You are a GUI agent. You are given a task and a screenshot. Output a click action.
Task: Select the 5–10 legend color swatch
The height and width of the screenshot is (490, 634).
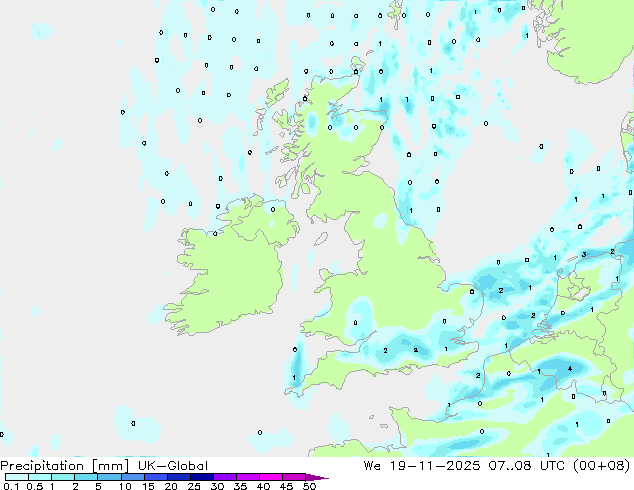[109, 477]
